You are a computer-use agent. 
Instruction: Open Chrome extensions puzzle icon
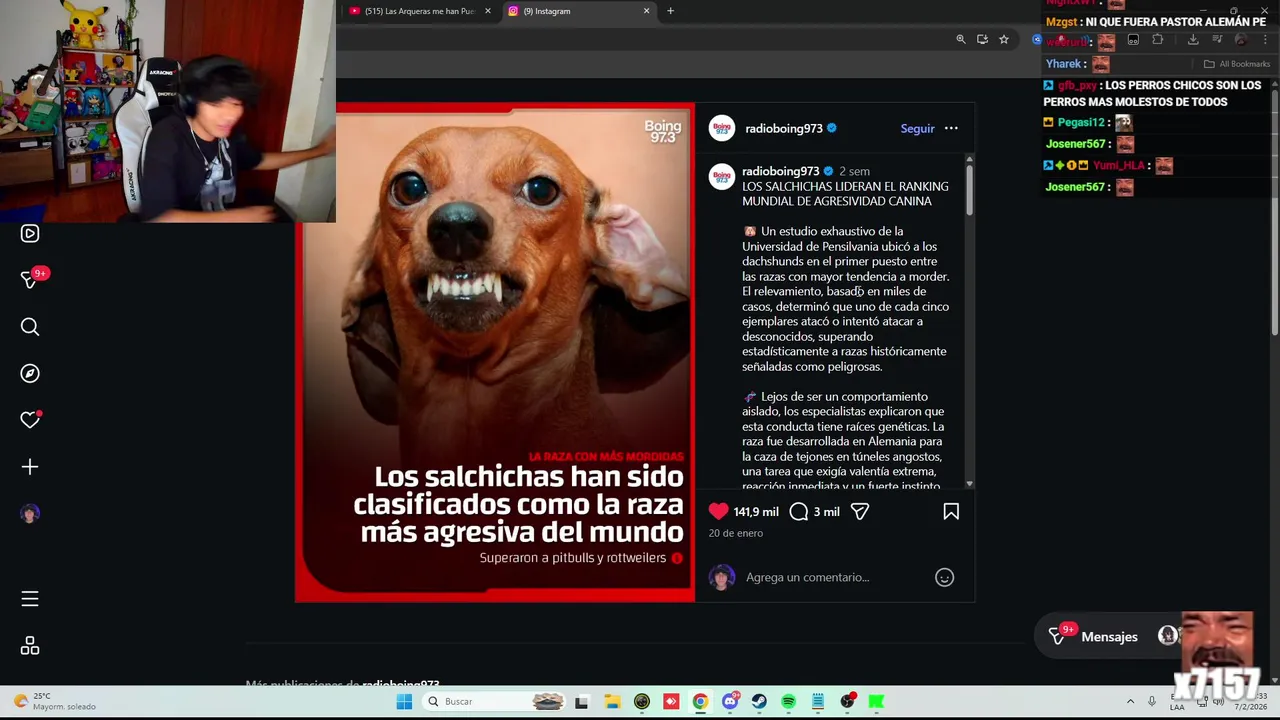click(1158, 39)
